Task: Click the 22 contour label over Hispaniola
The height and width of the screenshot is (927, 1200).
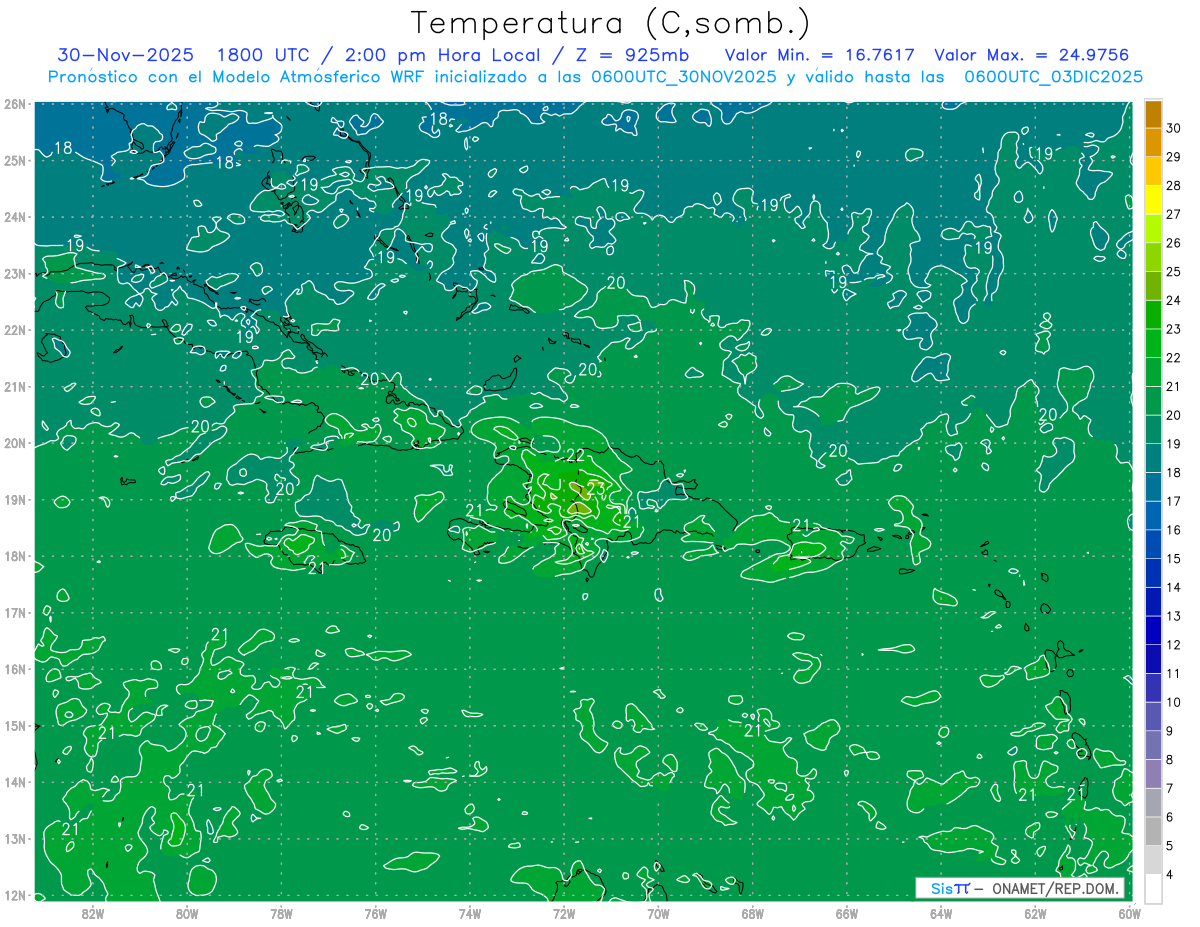Action: click(575, 455)
